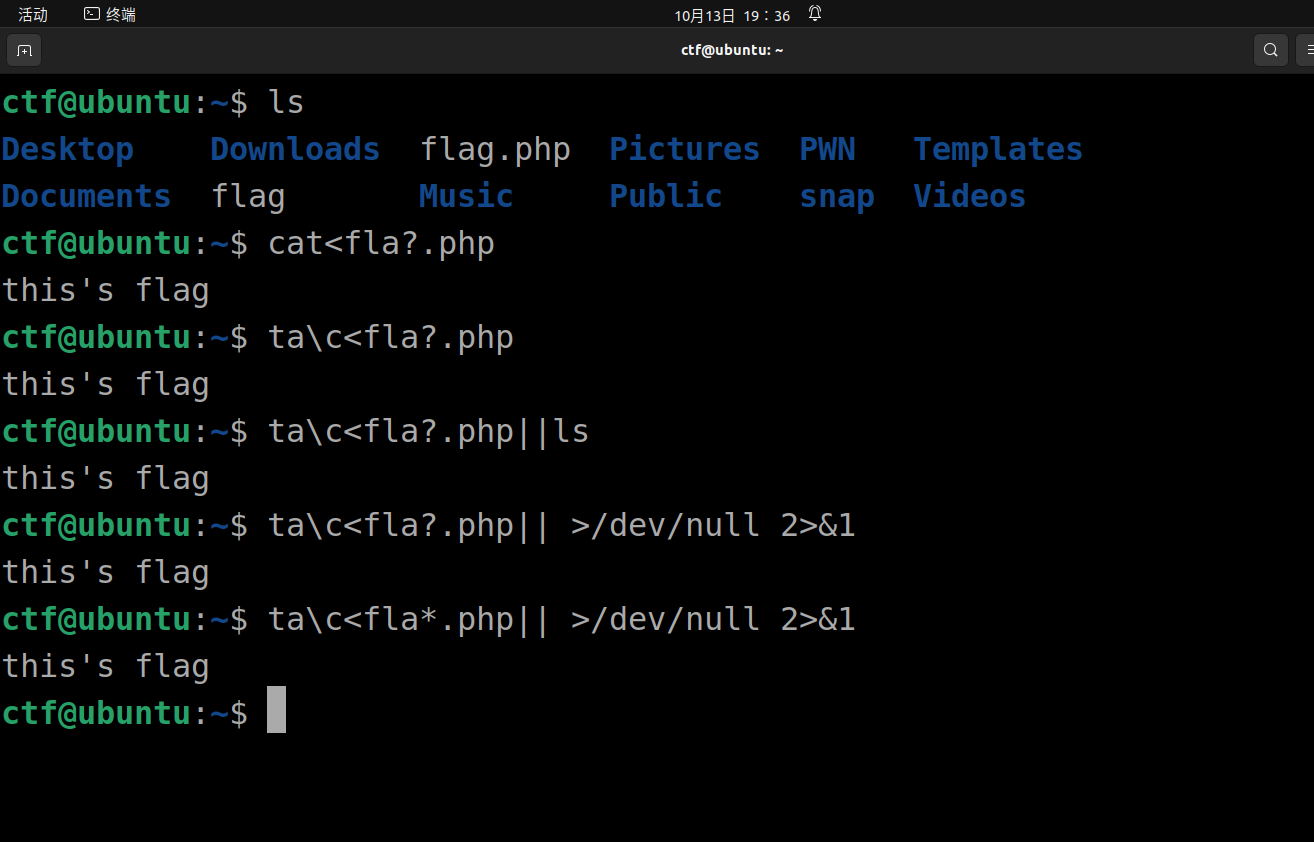Click the 终端 app menu
This screenshot has width=1314, height=842.
click(110, 15)
